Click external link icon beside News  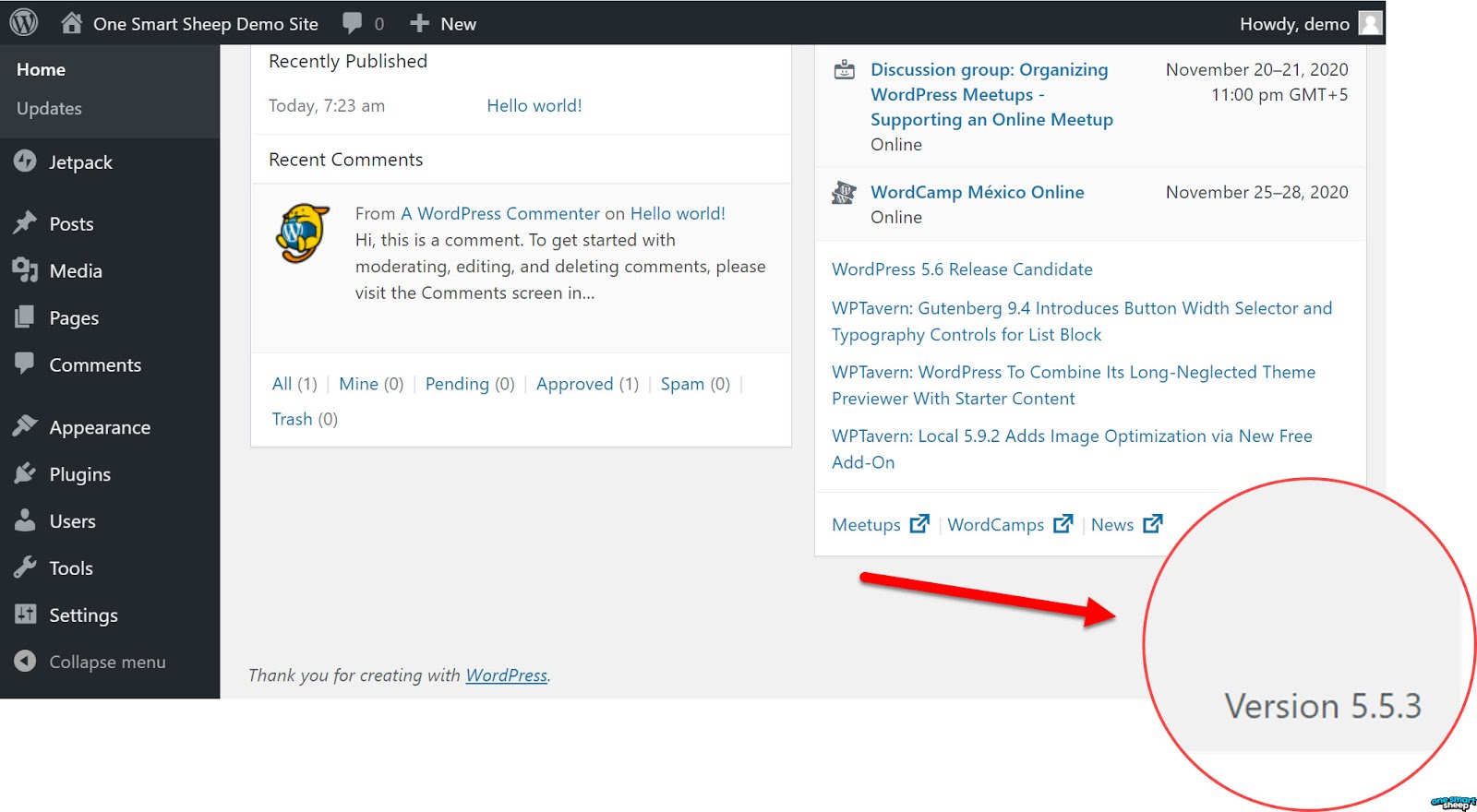[x=1153, y=524]
